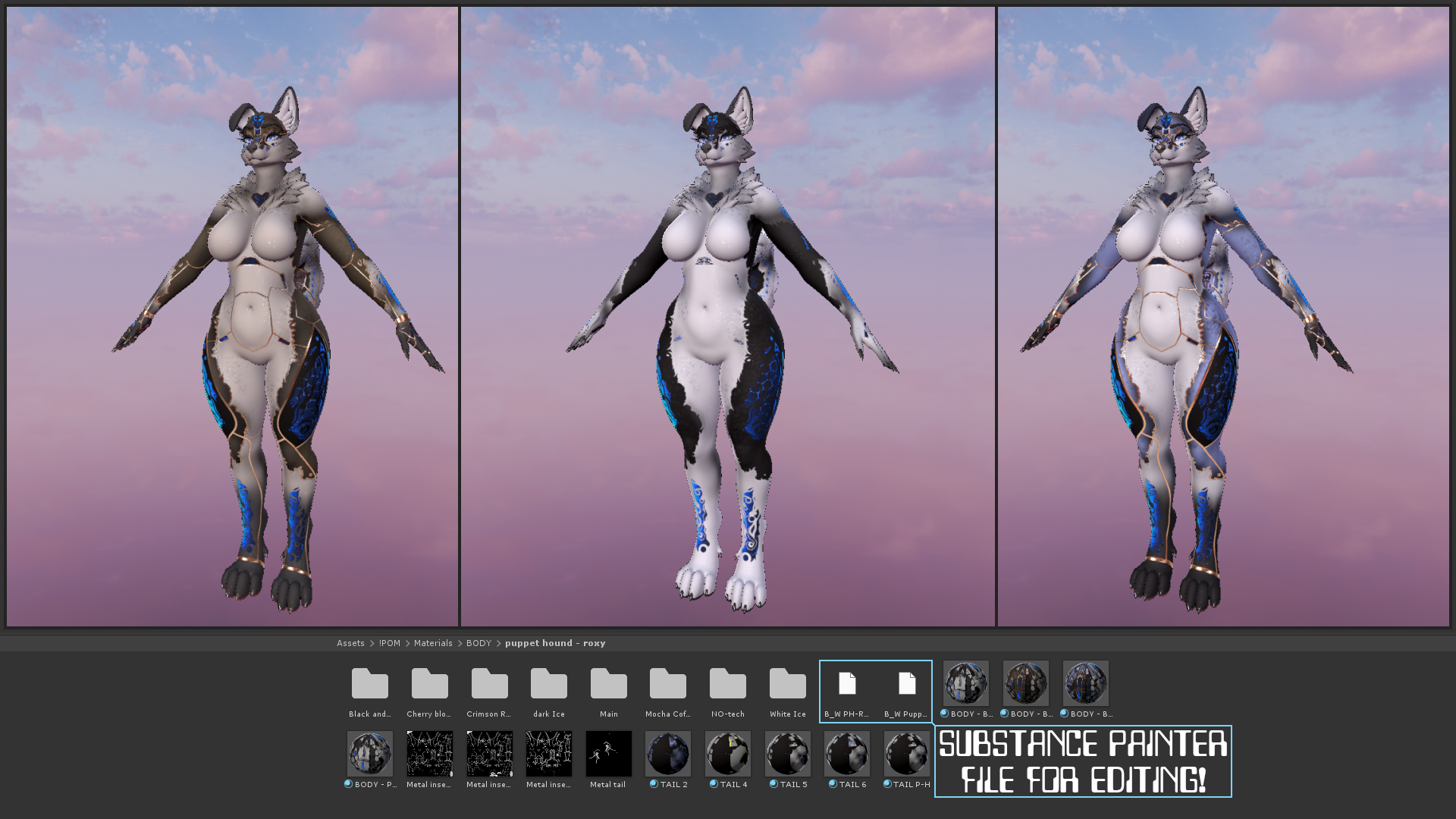The width and height of the screenshot is (1456, 819).
Task: Select the 'TAIL 6' material
Action: point(847,754)
